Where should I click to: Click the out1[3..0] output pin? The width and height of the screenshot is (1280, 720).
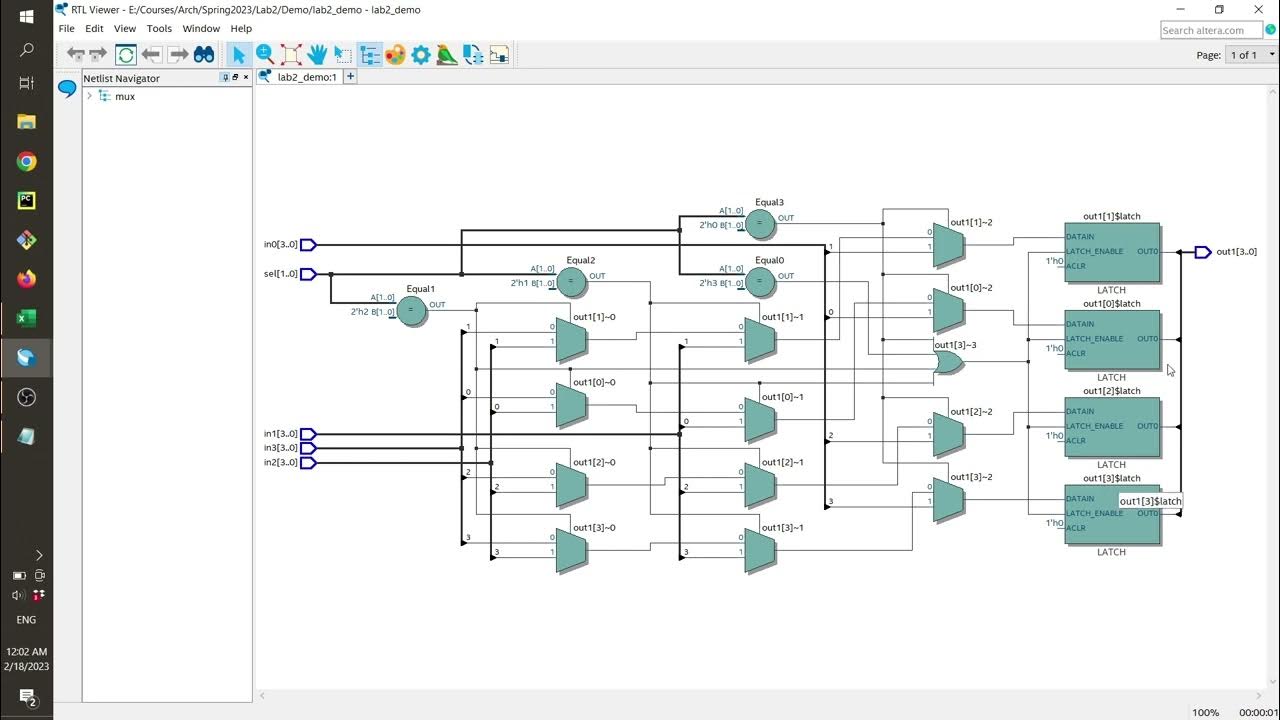(1203, 252)
